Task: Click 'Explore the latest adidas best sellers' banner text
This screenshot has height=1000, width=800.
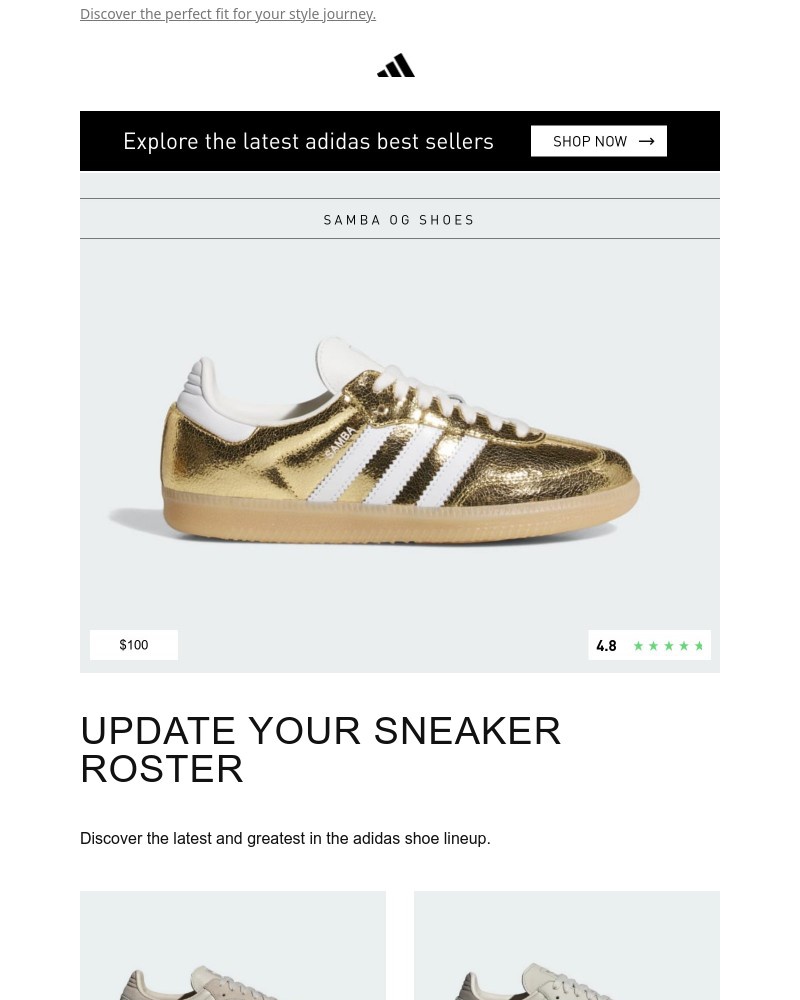Action: coord(308,141)
